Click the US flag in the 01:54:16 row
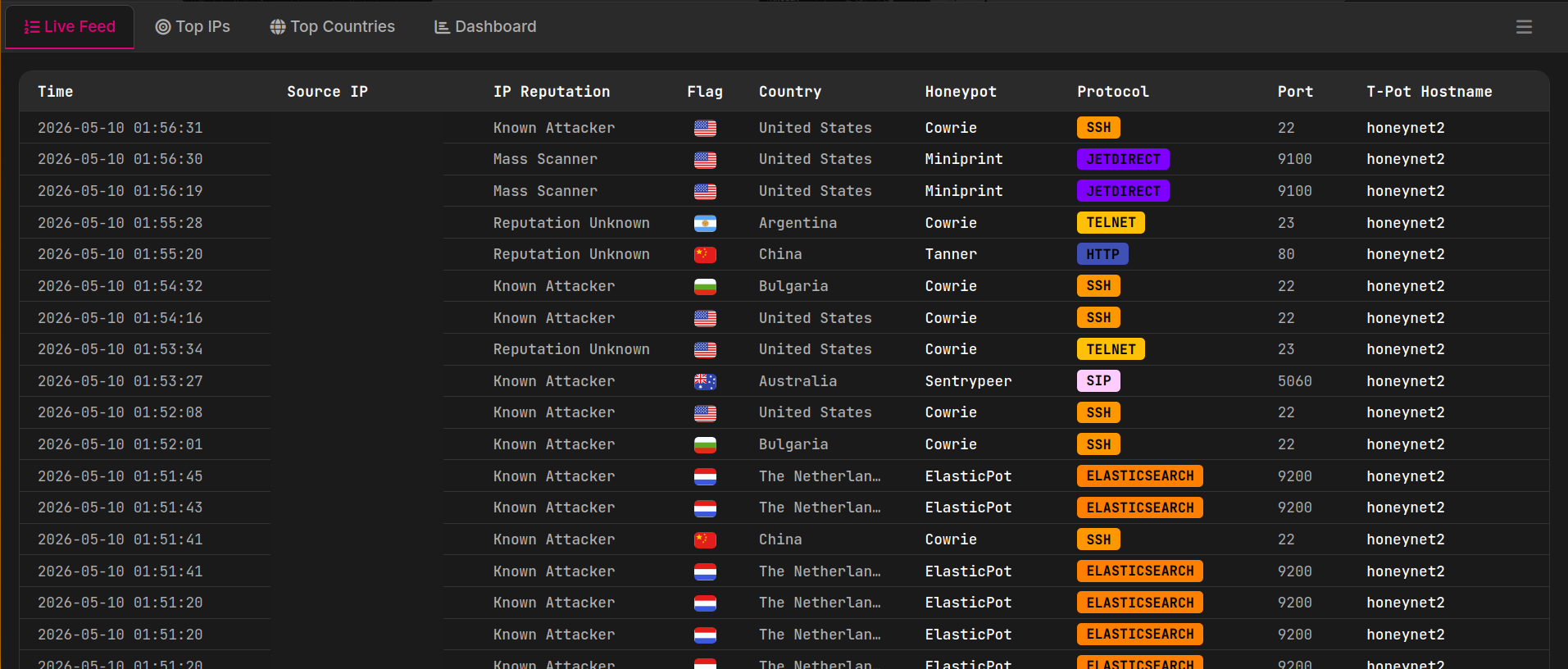Screen dimensions: 1568x669 pyautogui.click(x=705, y=318)
